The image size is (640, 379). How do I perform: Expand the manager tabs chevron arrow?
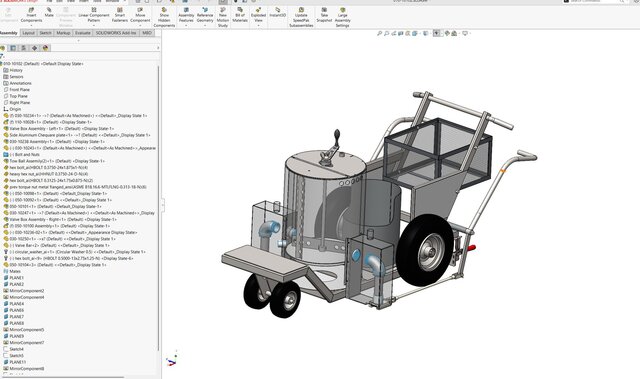point(158,48)
